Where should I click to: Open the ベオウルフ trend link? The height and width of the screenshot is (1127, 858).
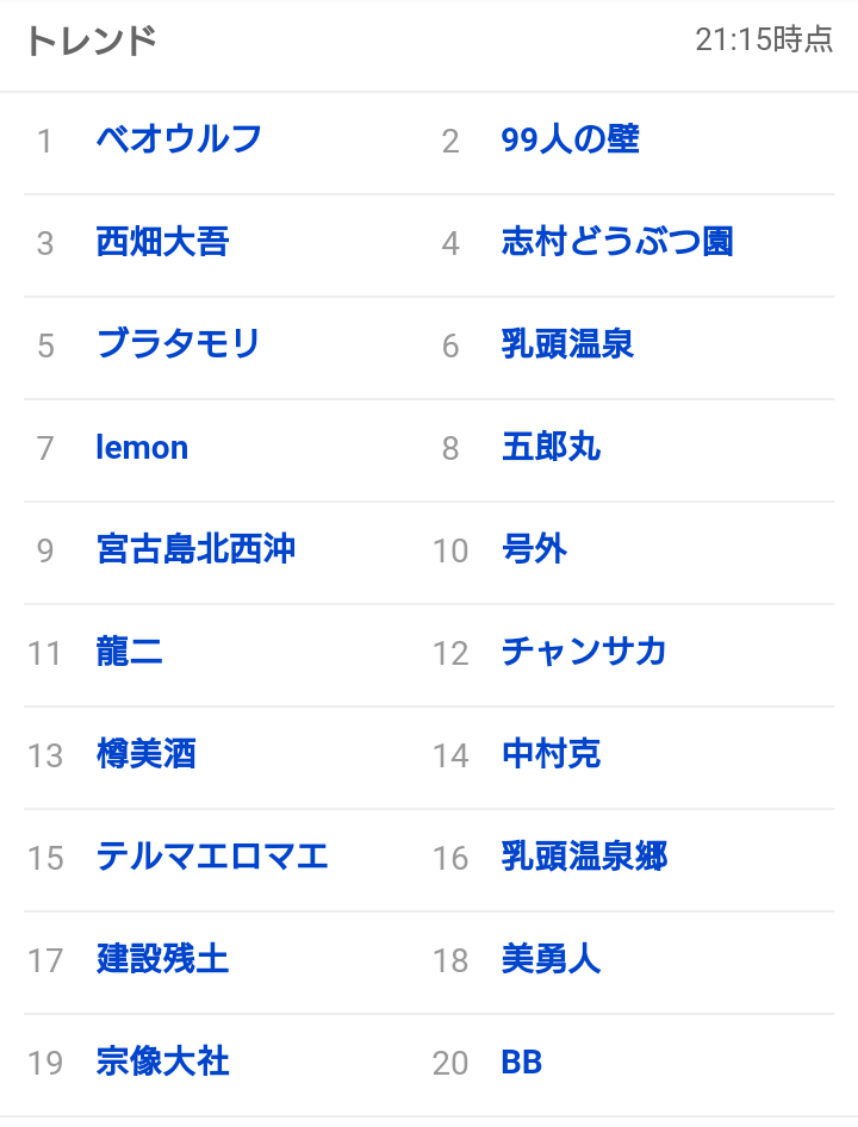pos(178,139)
